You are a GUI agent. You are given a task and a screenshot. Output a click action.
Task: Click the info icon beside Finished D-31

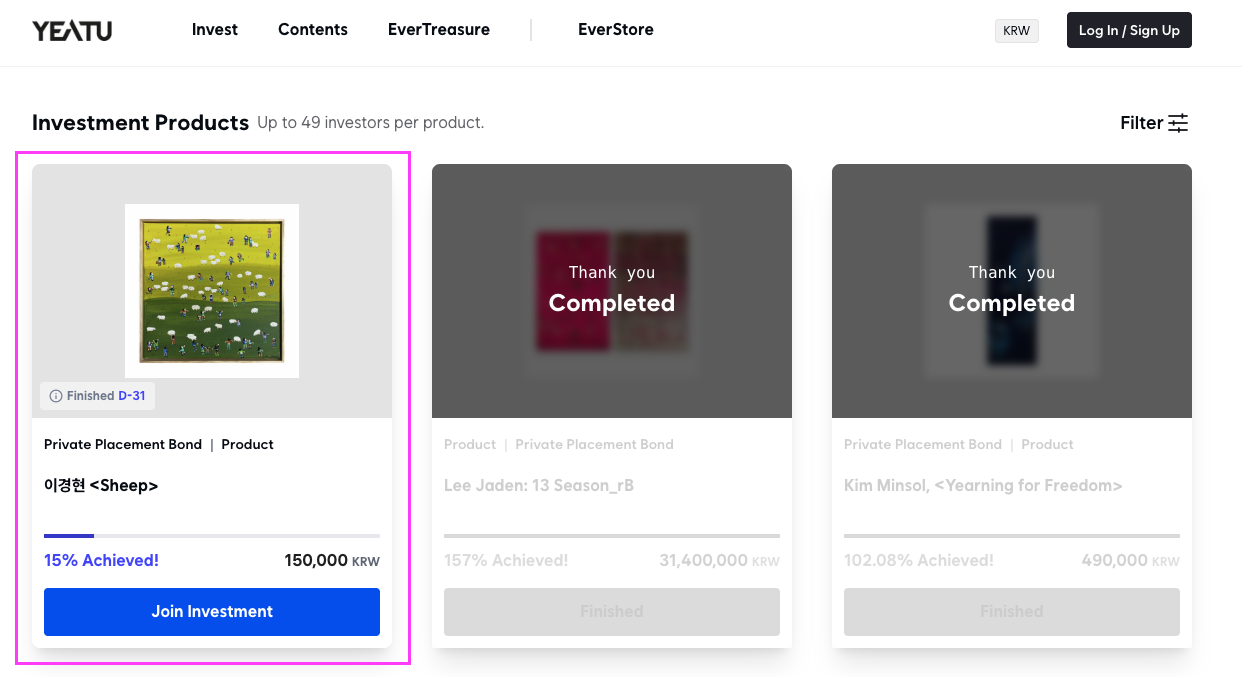(56, 396)
